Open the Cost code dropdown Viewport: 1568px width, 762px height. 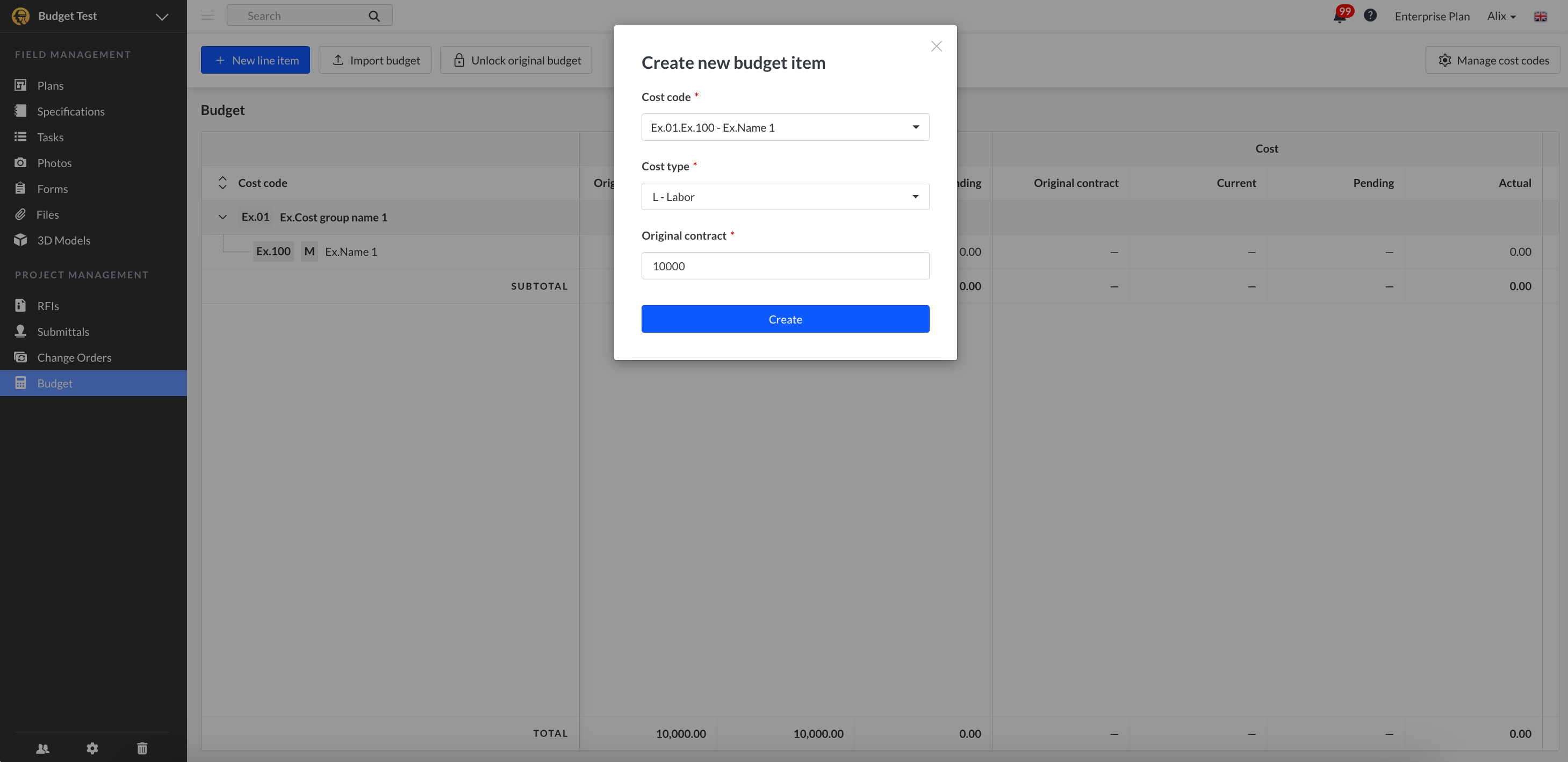tap(785, 127)
